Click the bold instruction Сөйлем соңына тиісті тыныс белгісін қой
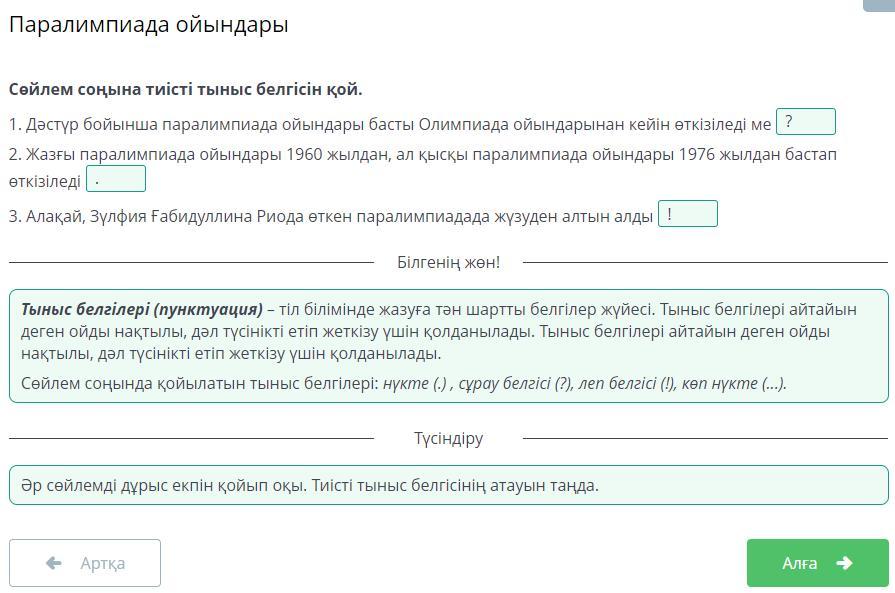This screenshot has height=593, width=895. (186, 89)
